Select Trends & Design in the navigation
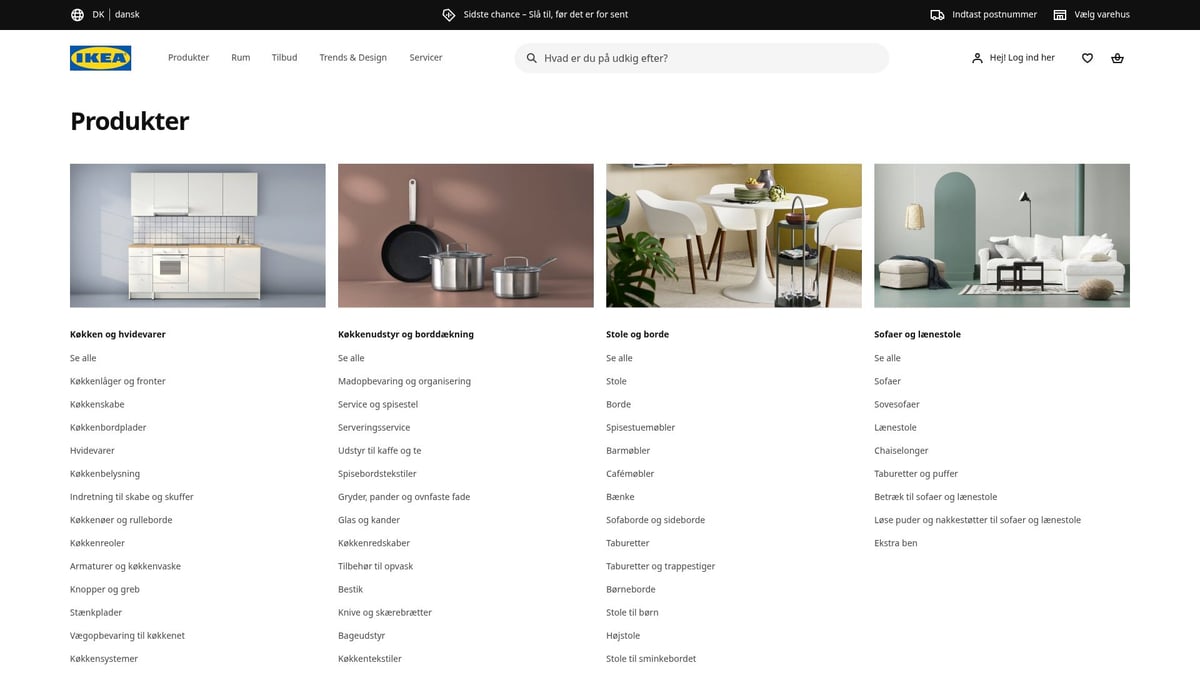Image resolution: width=1200 pixels, height=675 pixels. tap(353, 57)
